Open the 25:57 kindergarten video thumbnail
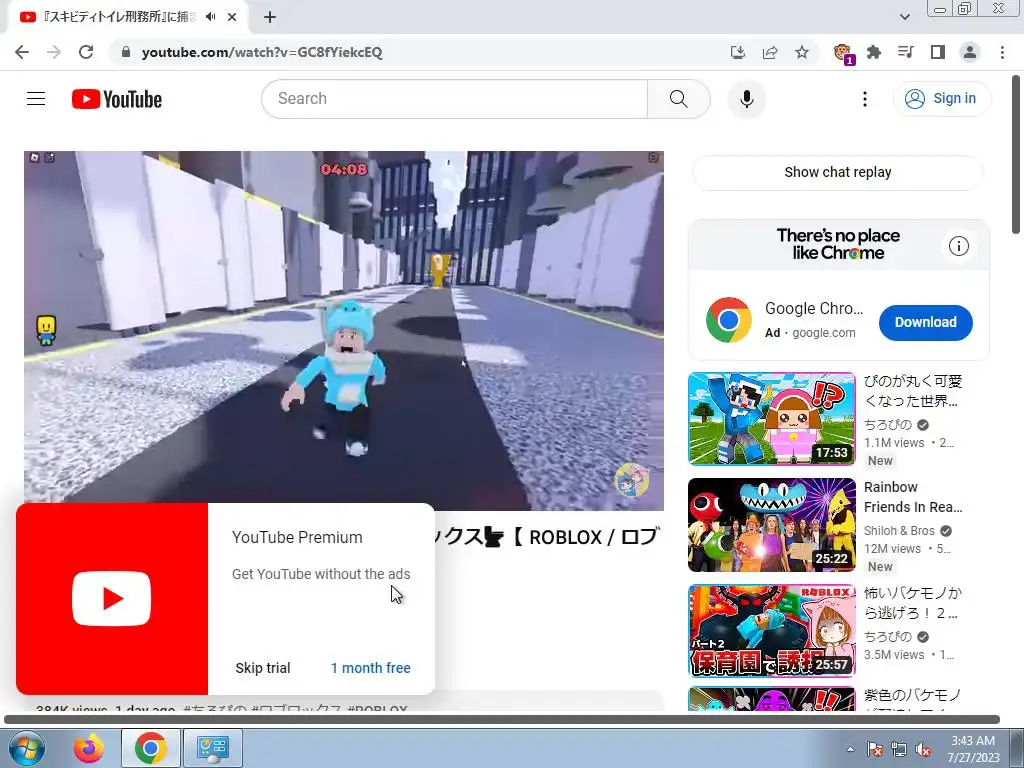This screenshot has width=1024, height=768. pos(771,631)
